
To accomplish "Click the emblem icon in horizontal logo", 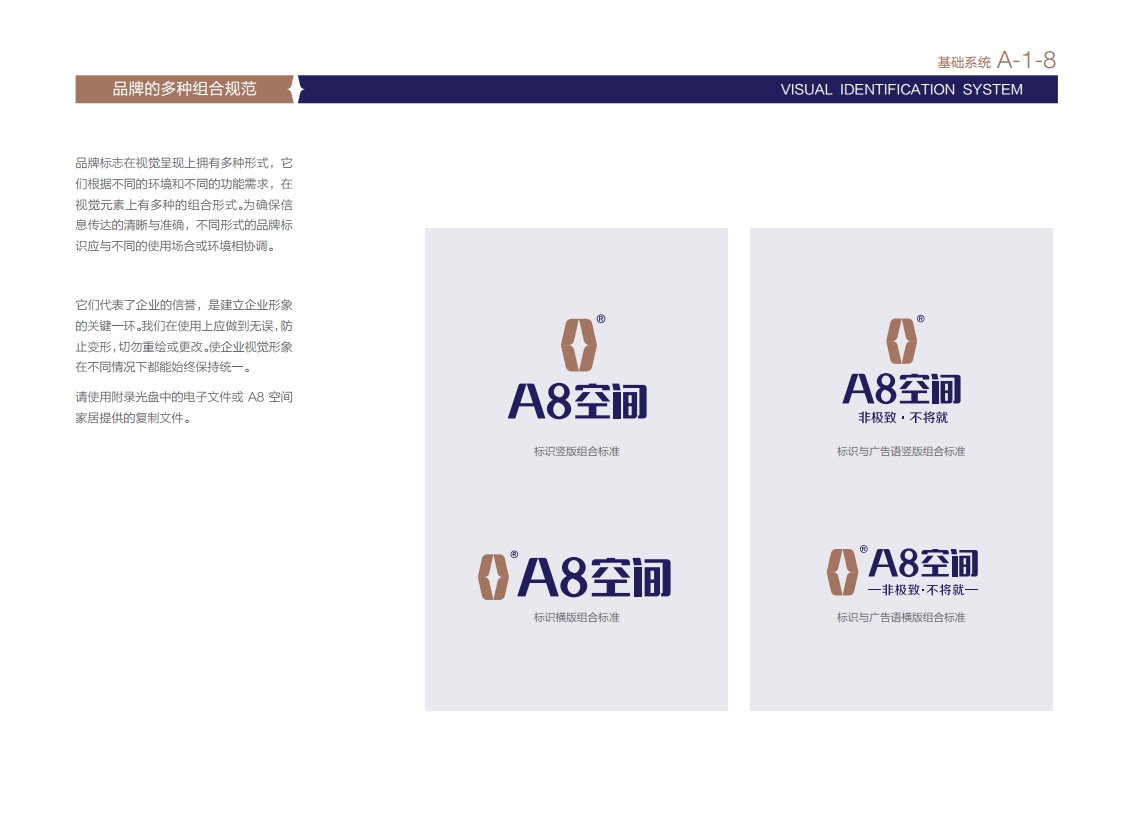I will (493, 576).
